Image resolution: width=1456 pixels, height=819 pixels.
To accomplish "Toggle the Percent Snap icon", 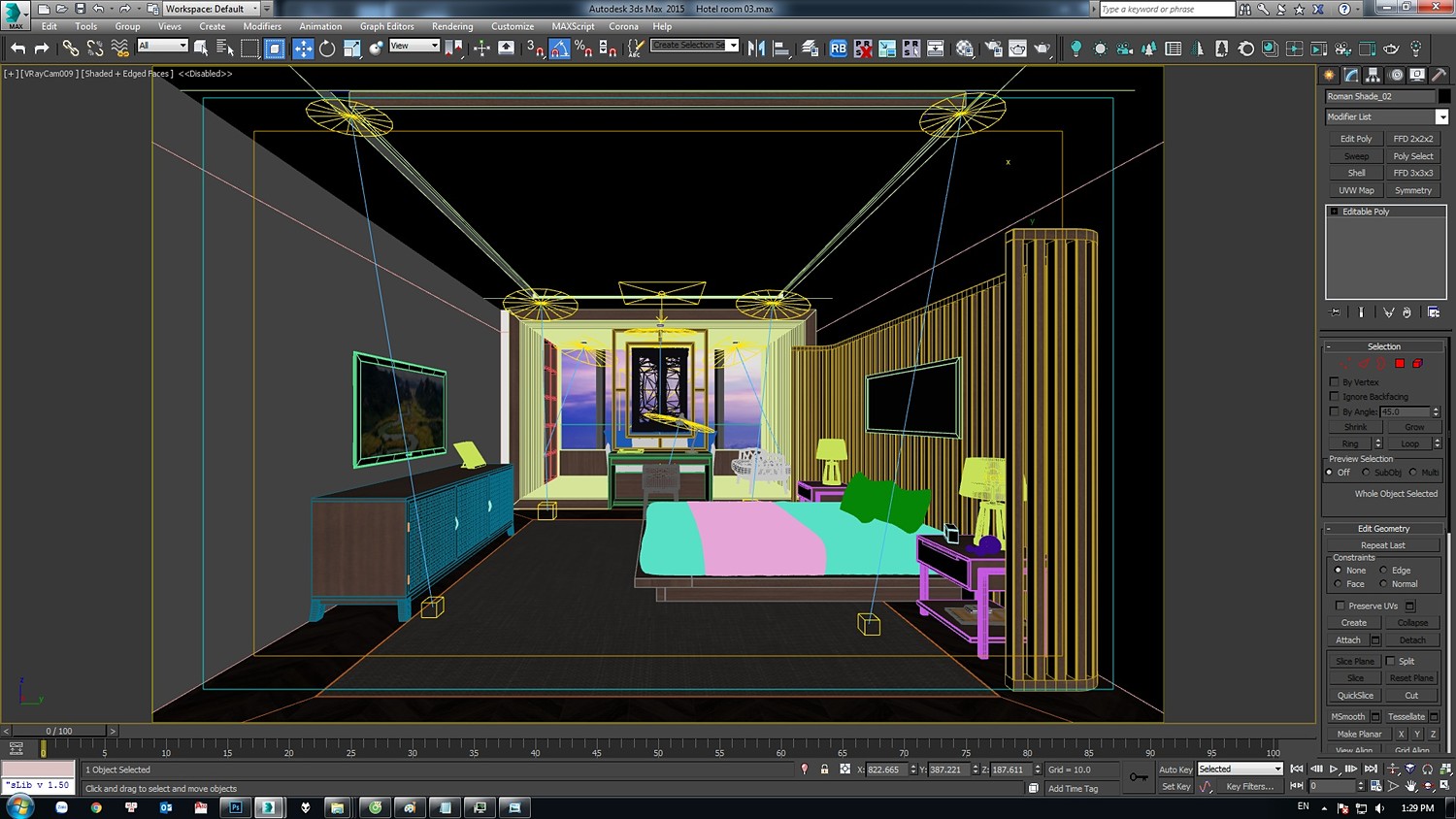I will coord(583,48).
